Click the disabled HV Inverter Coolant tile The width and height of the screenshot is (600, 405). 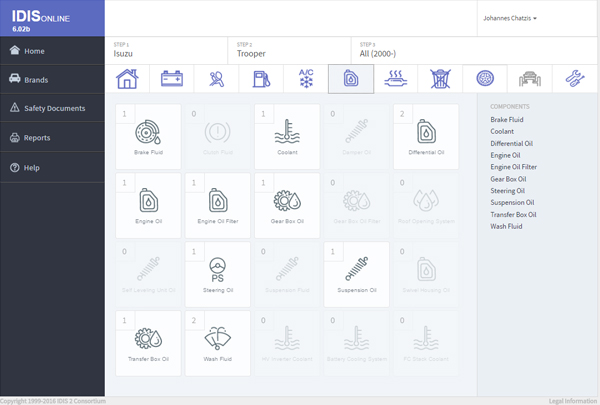(287, 343)
